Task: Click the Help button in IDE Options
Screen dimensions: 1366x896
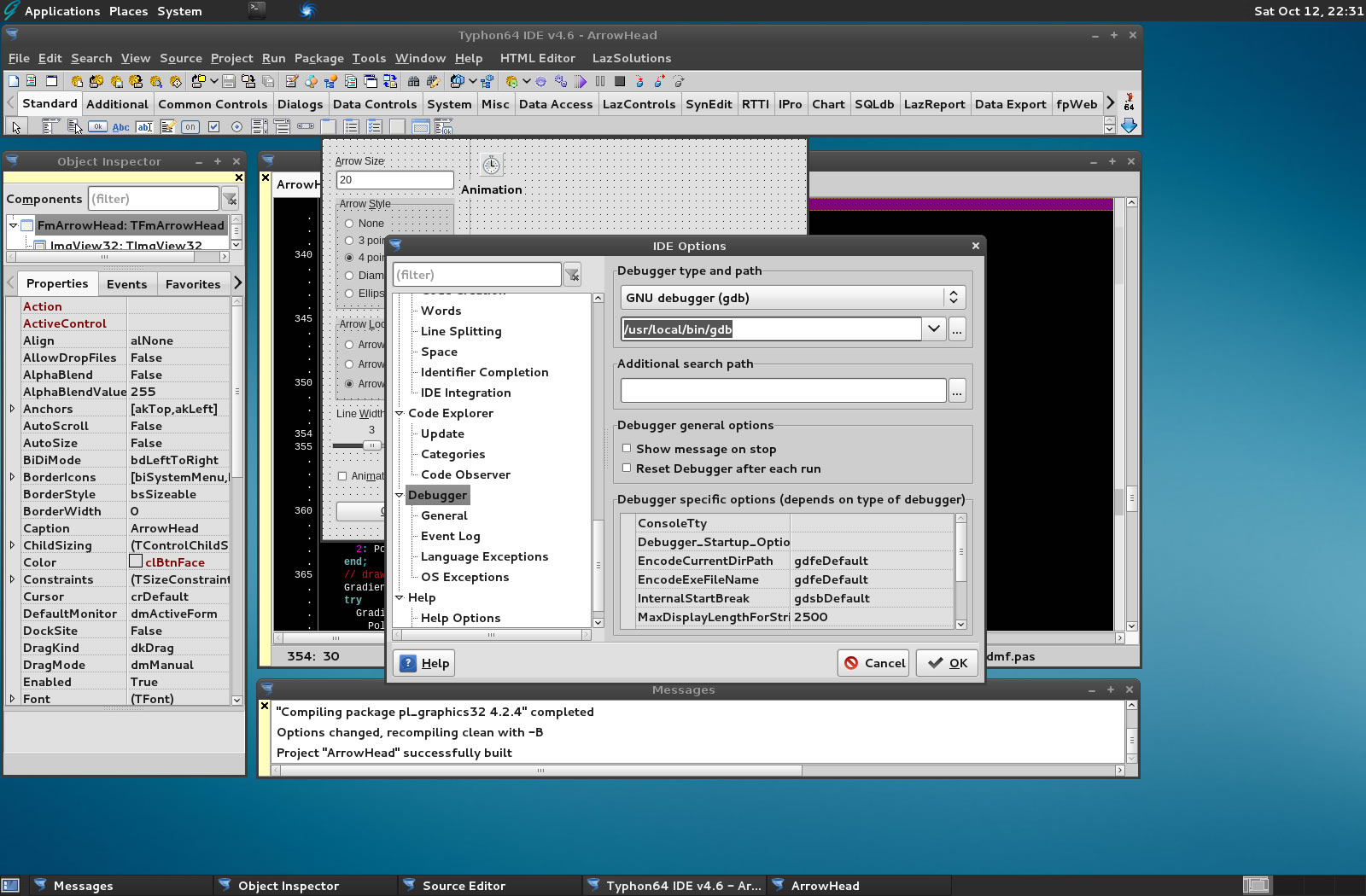Action: click(424, 663)
